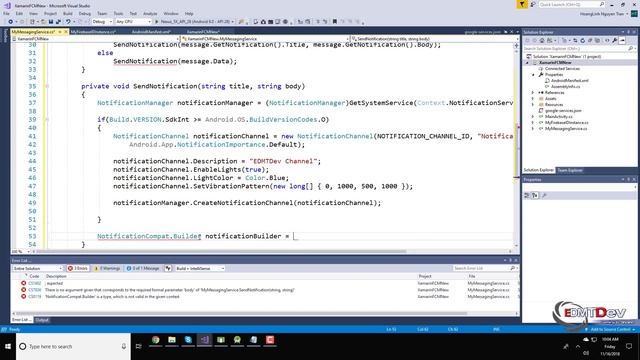Switch to the Team Explorer tab
This screenshot has width=640, height=360.
click(570, 170)
